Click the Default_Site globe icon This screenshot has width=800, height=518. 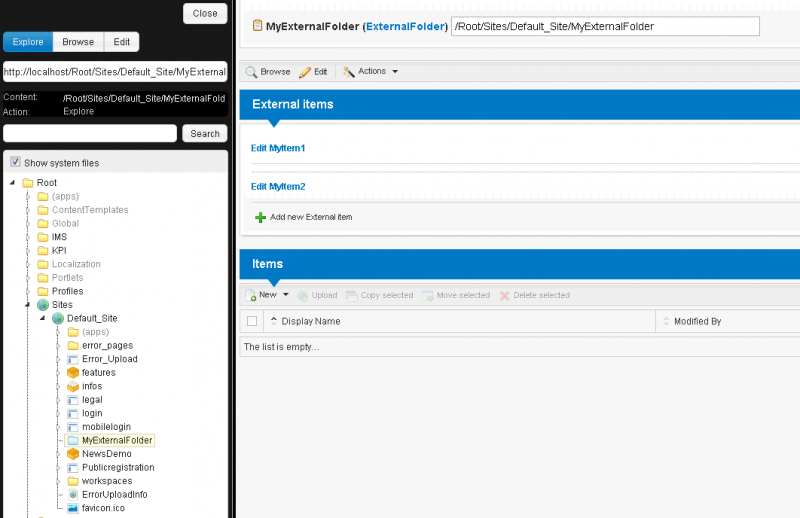pyautogui.click(x=58, y=318)
